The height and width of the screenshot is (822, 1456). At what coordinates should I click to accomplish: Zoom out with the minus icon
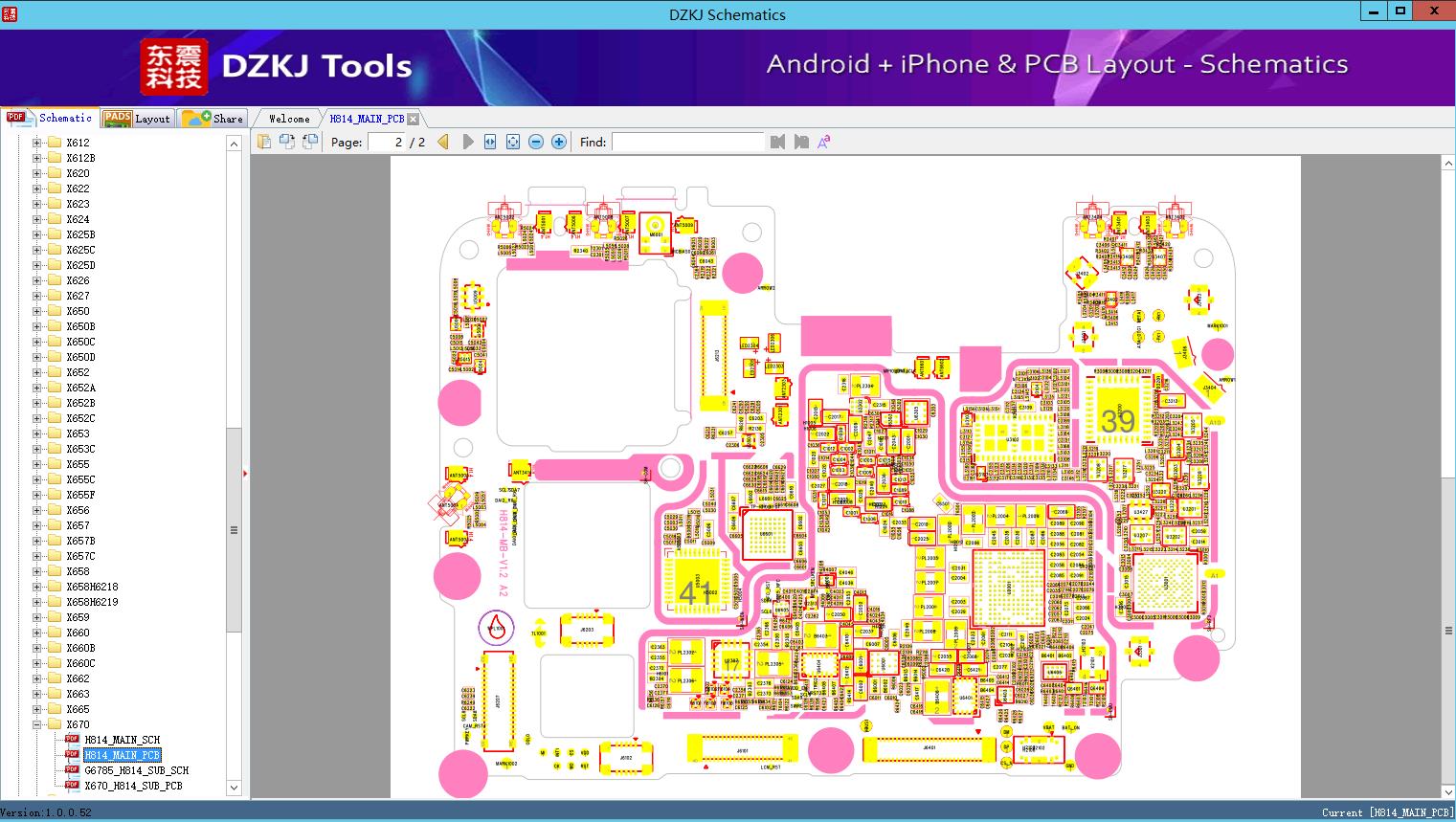tap(536, 142)
